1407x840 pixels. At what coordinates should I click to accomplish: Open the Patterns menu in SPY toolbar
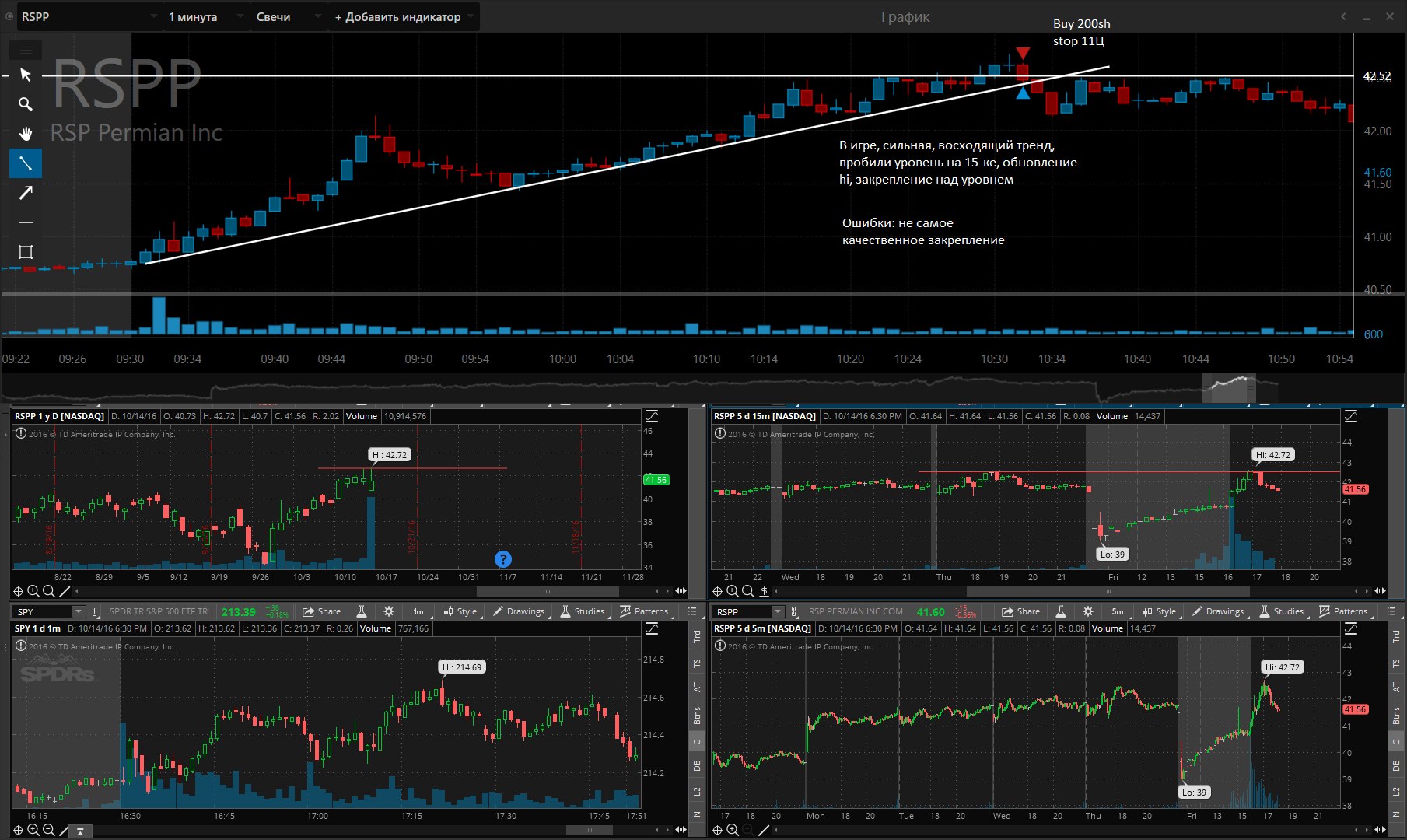tap(644, 611)
